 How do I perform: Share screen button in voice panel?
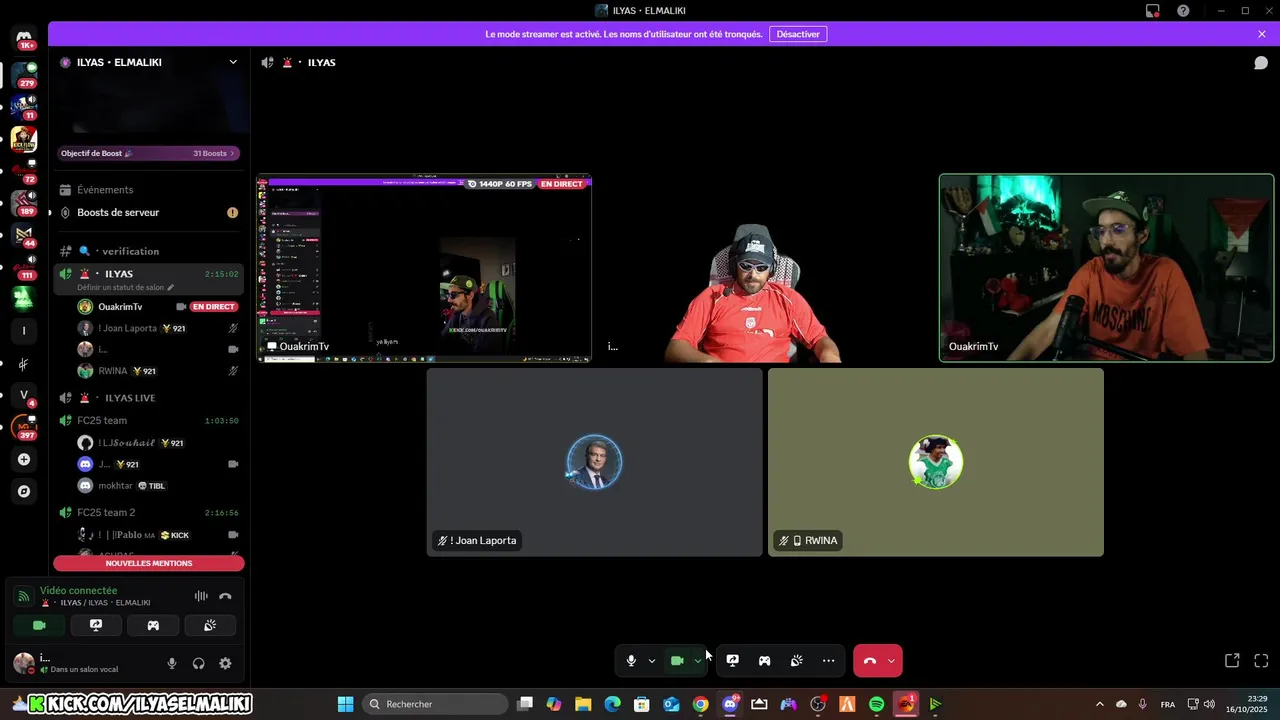point(96,625)
